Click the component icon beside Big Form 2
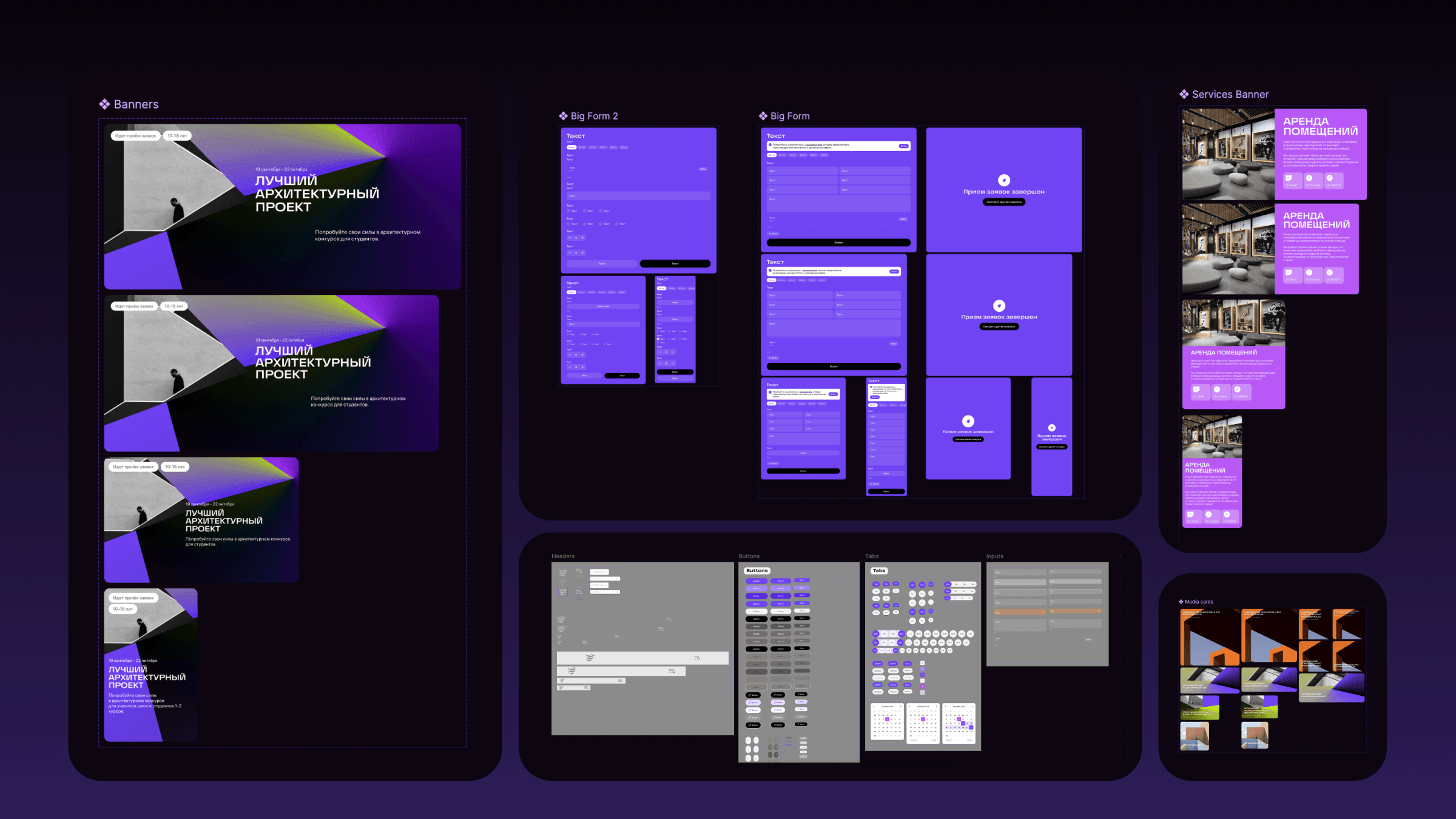The width and height of the screenshot is (1456, 819). [x=563, y=116]
